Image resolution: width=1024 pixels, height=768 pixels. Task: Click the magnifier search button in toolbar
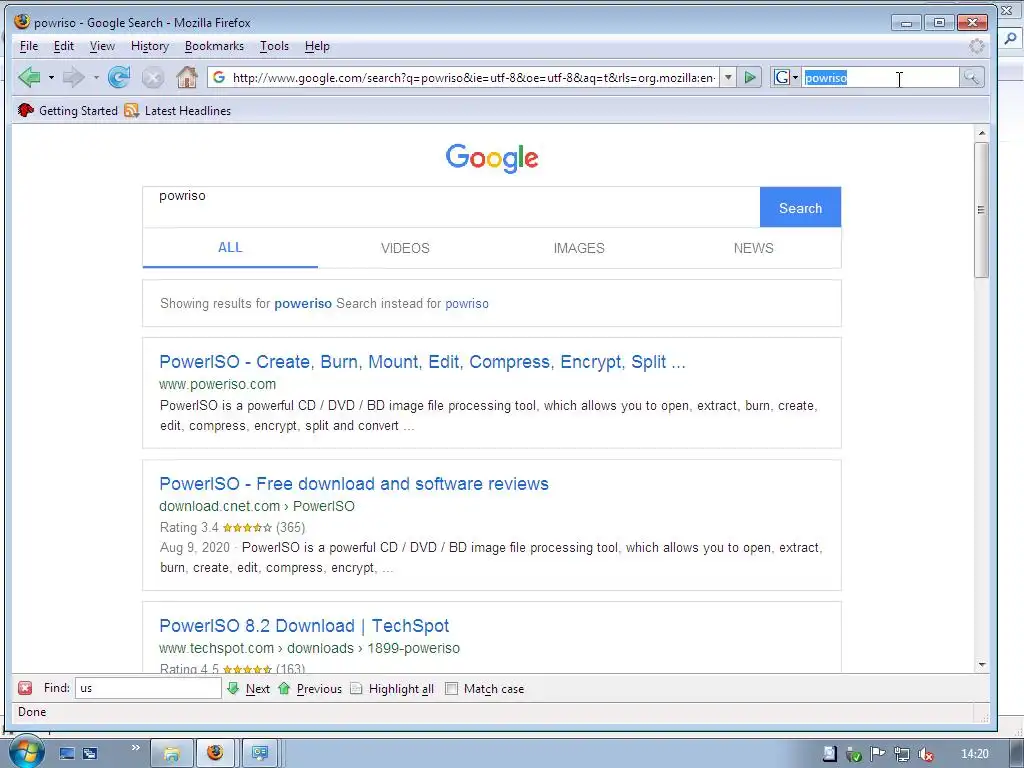972,78
